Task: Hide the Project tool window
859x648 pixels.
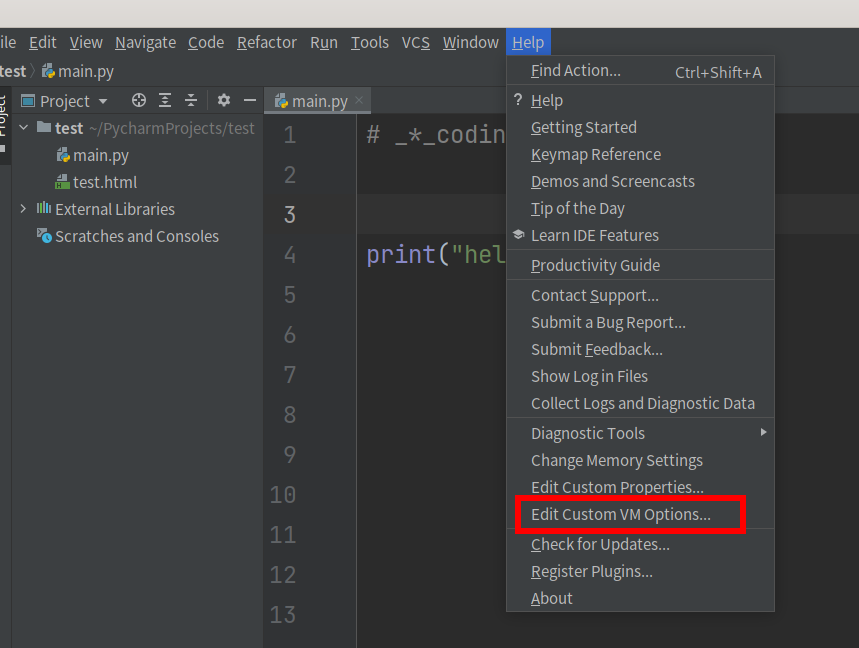Action: click(250, 100)
